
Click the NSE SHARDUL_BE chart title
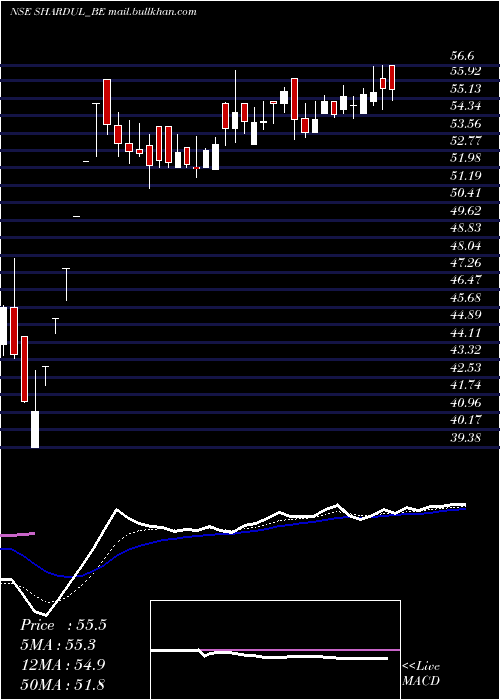click(103, 12)
